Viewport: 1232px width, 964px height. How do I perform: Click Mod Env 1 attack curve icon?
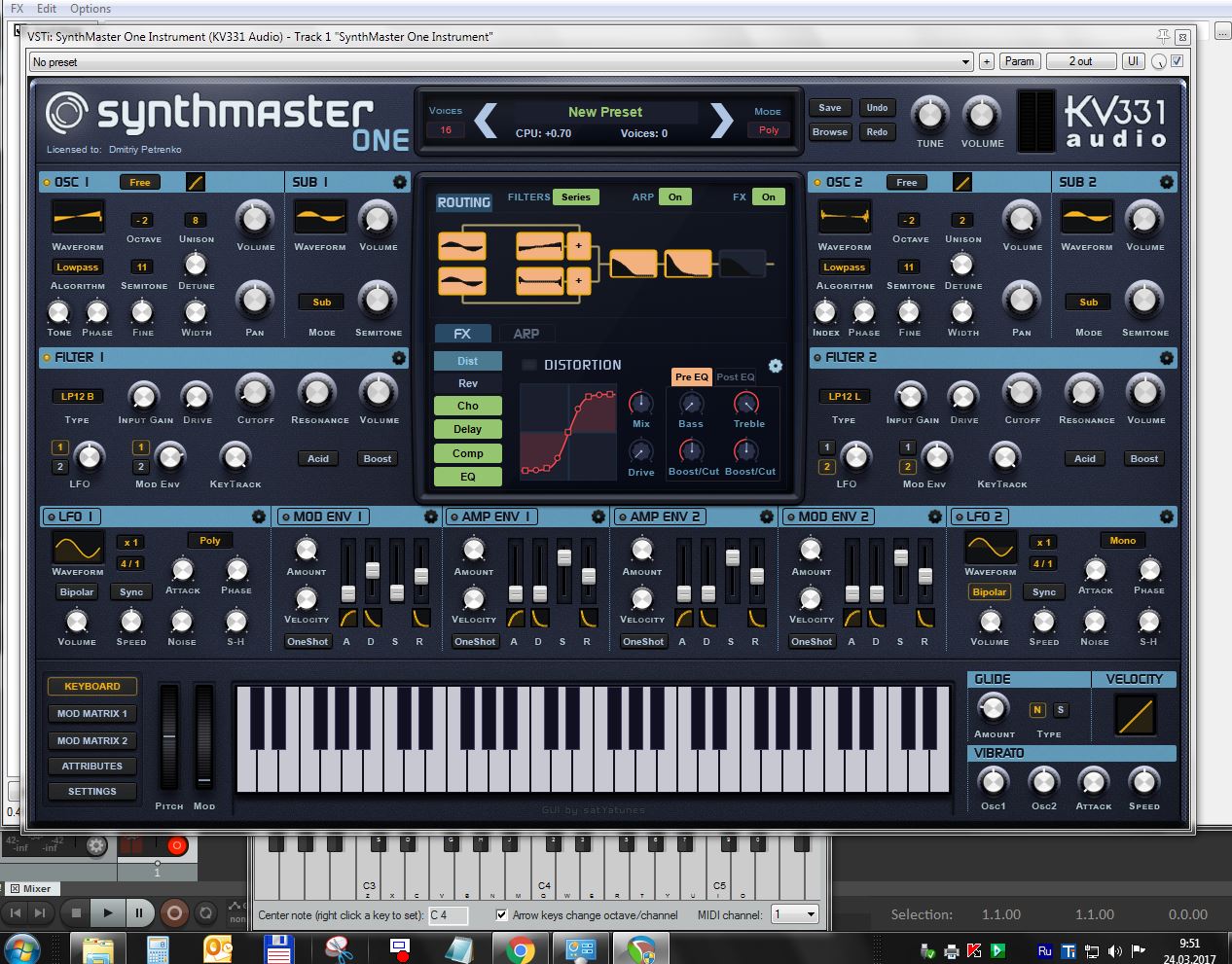point(347,618)
